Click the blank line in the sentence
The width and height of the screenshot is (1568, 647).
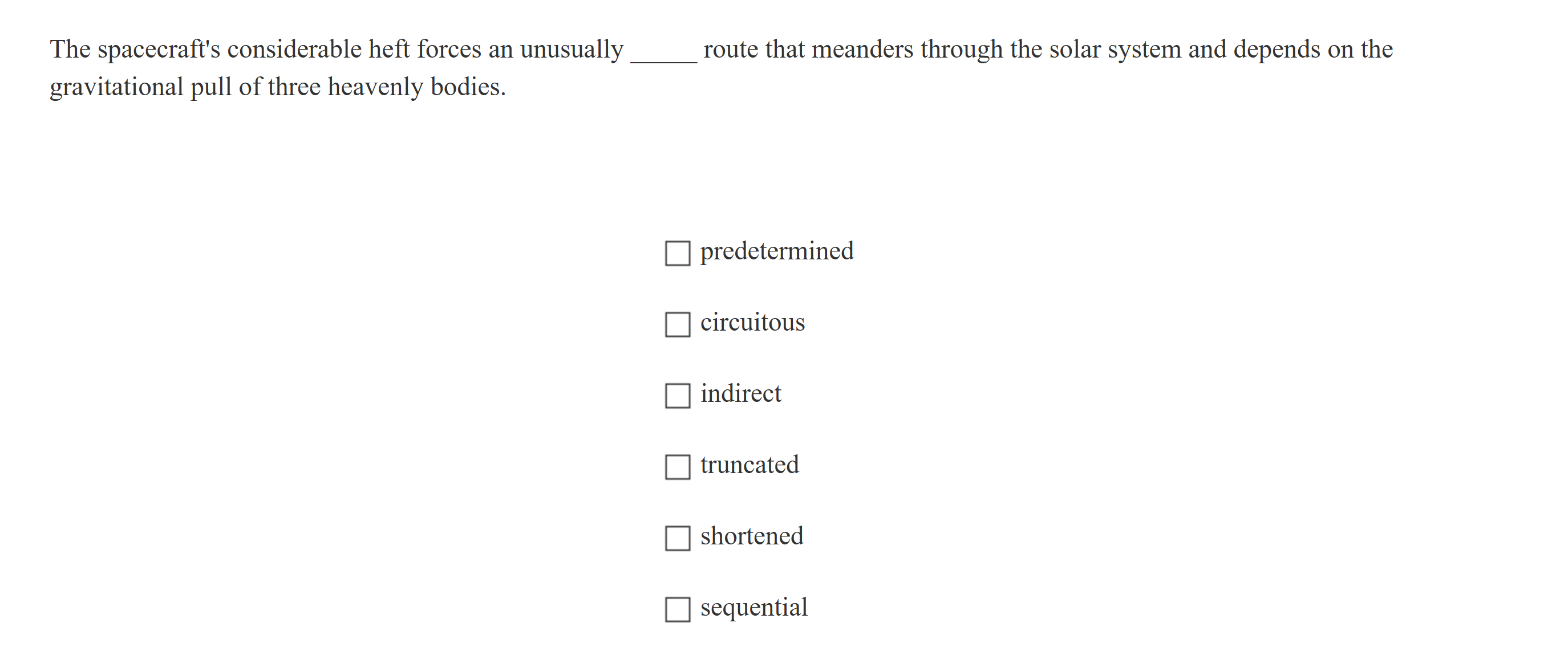(x=663, y=55)
